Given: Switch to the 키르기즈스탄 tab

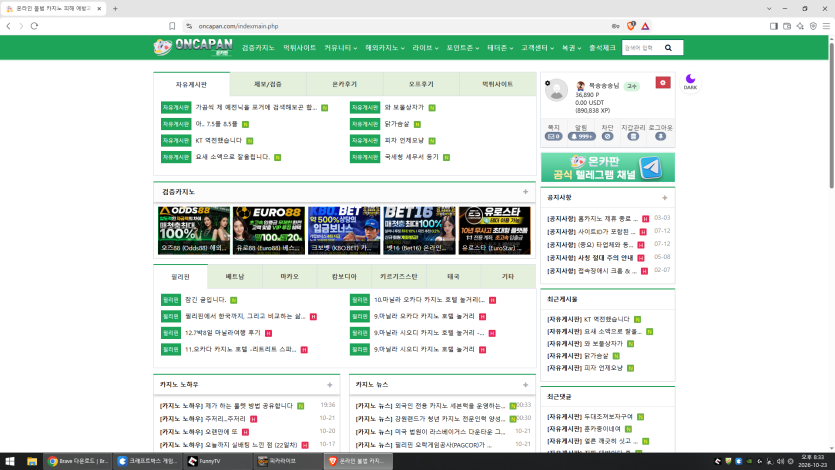Looking at the screenshot, I should point(398,277).
